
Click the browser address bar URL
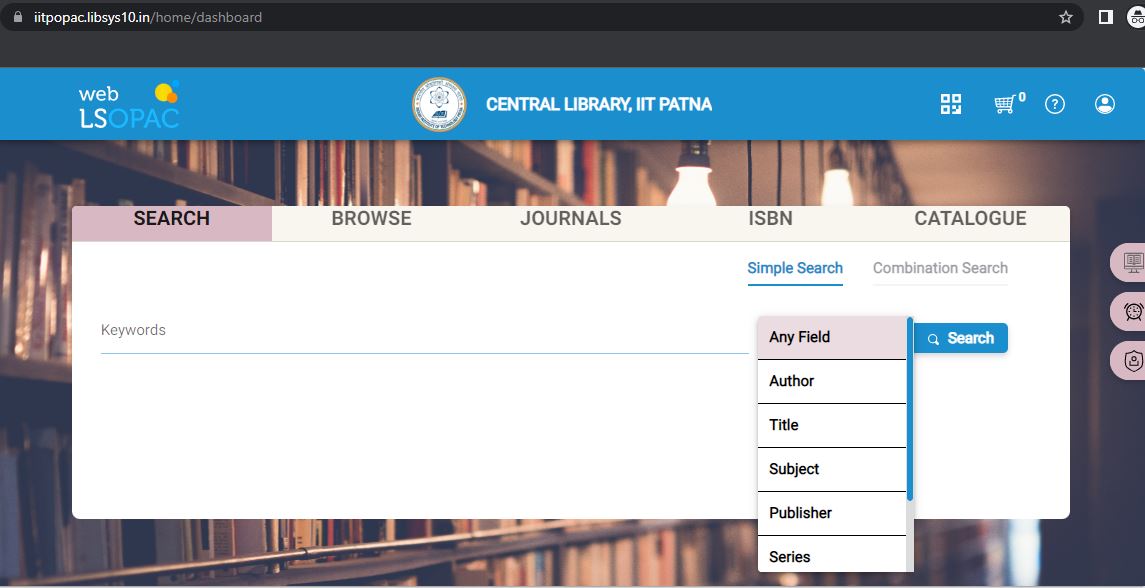(x=148, y=17)
